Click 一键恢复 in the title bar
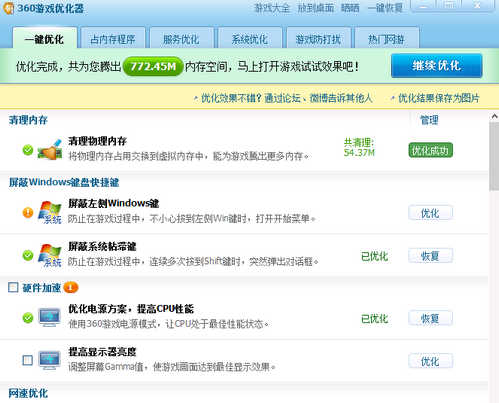The width and height of the screenshot is (499, 403). coord(385,8)
